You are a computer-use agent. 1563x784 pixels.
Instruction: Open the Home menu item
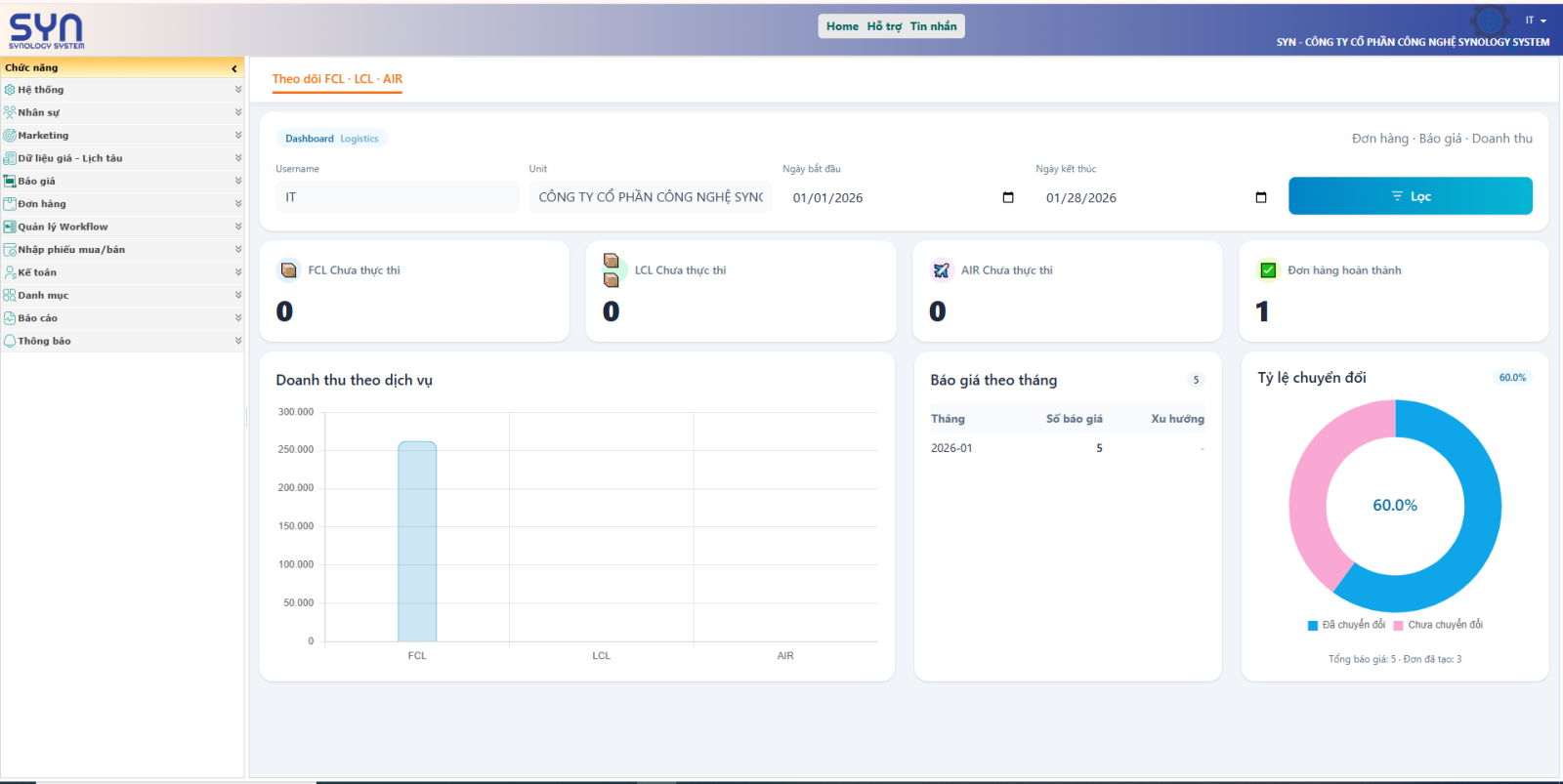[x=842, y=26]
